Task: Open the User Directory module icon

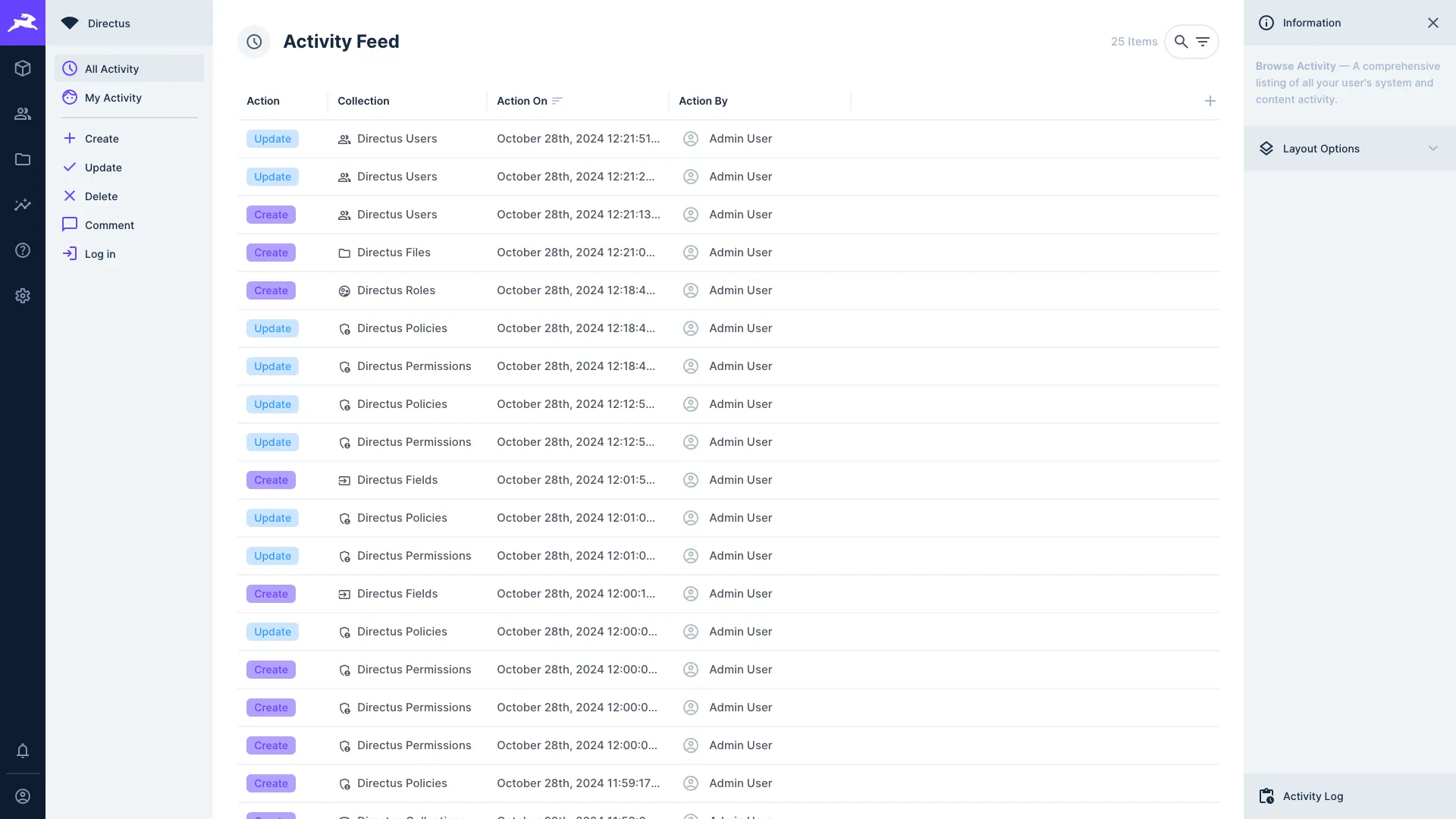Action: (x=23, y=114)
